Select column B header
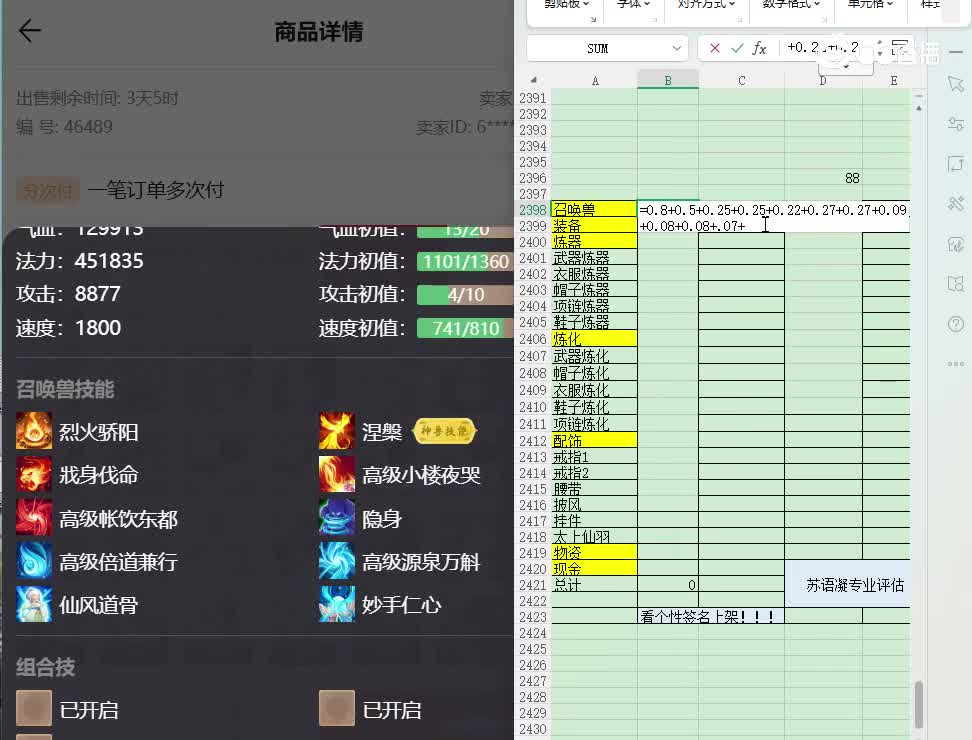Image resolution: width=972 pixels, height=740 pixels. [668, 81]
